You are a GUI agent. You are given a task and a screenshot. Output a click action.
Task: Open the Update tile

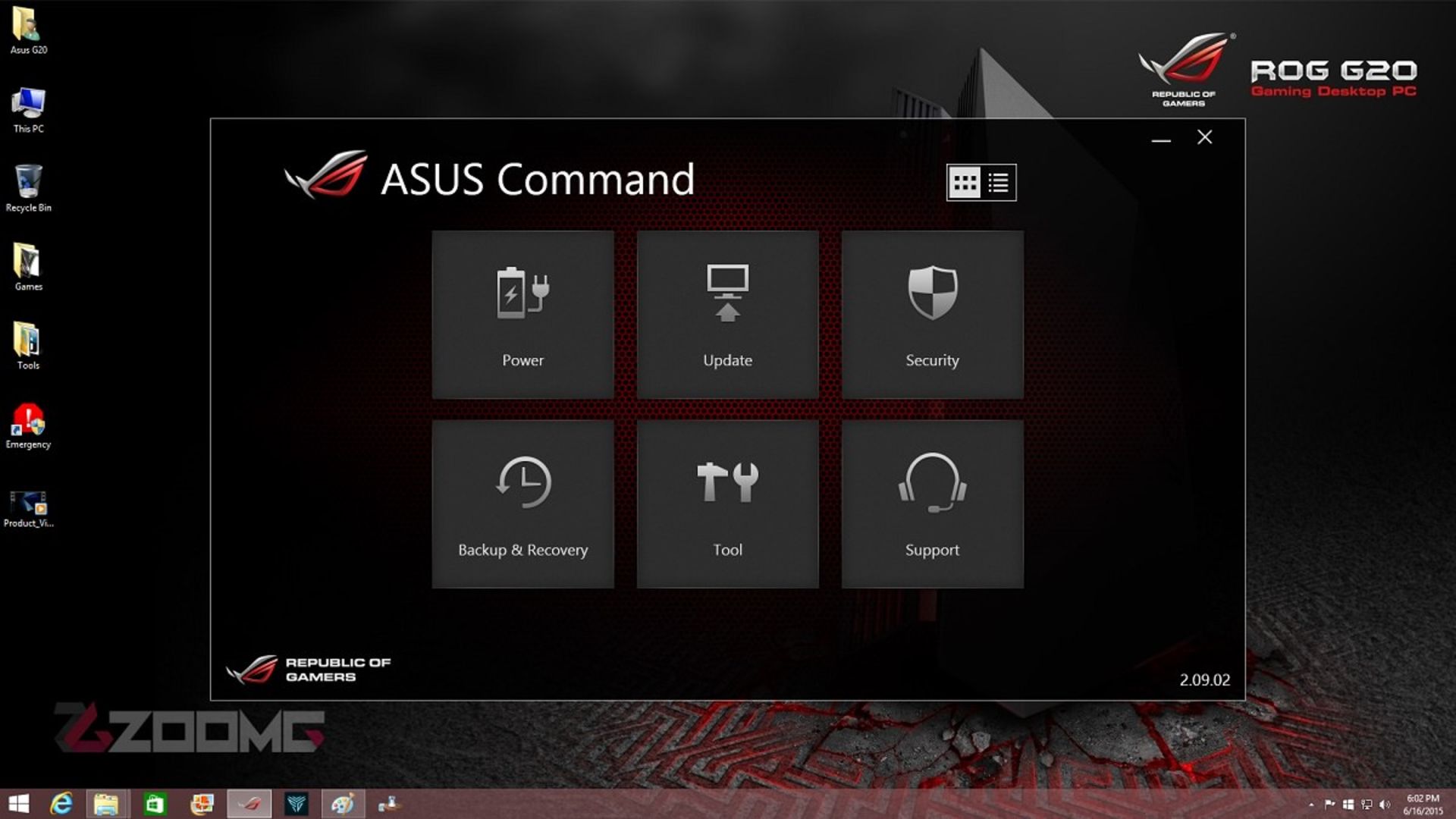(x=727, y=315)
